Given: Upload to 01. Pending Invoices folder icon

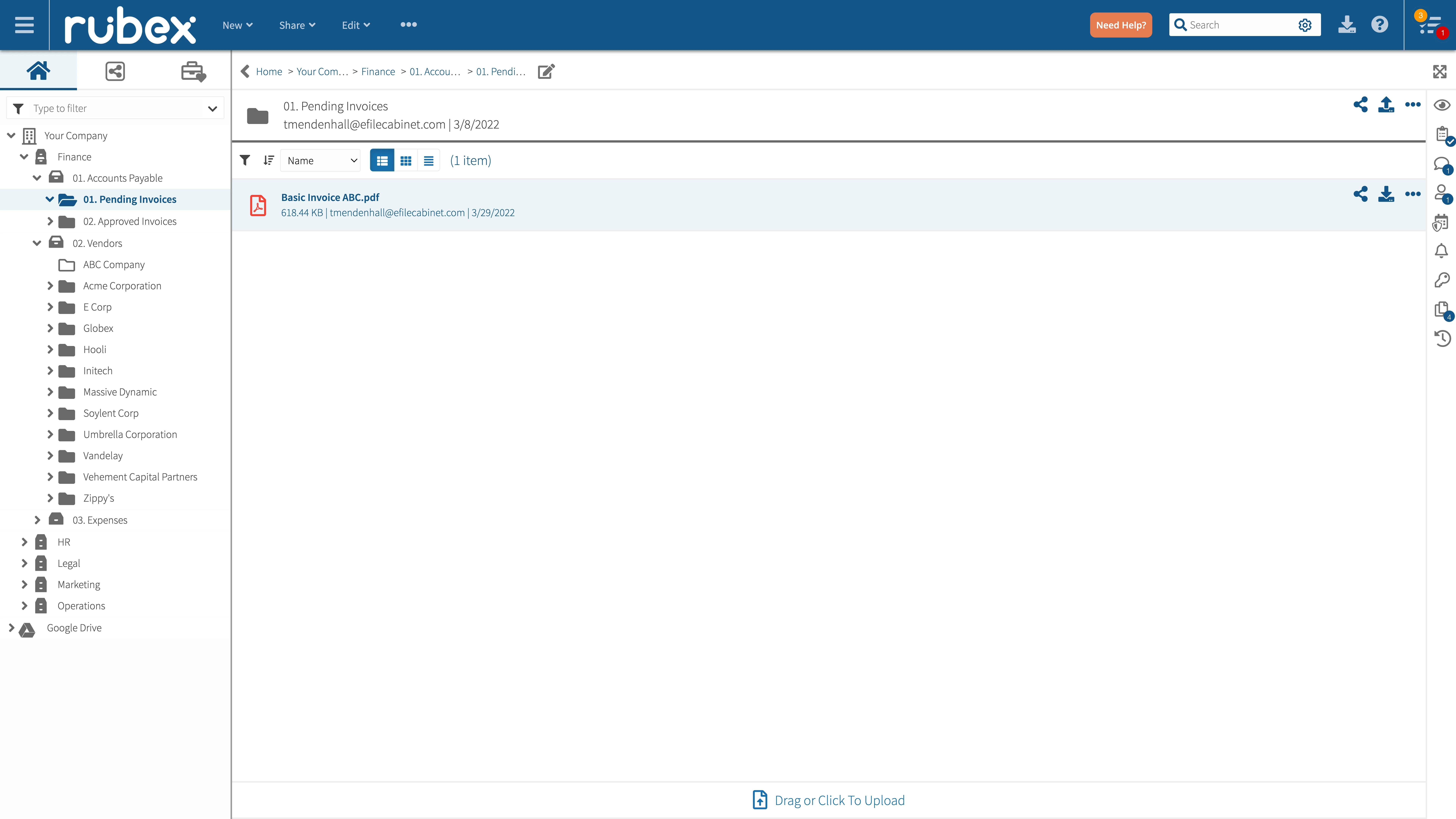Looking at the screenshot, I should (1386, 105).
